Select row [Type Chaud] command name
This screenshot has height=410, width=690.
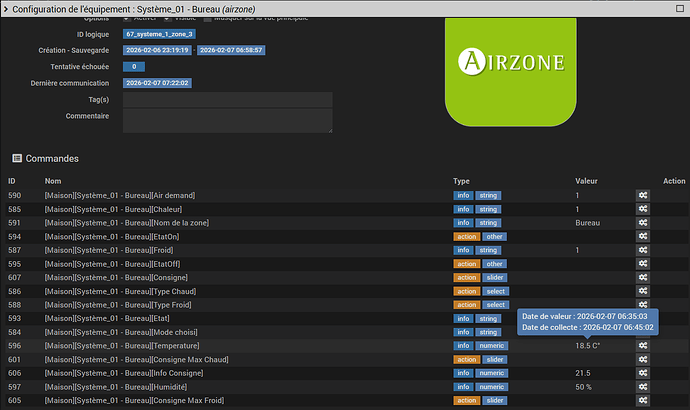(x=120, y=291)
